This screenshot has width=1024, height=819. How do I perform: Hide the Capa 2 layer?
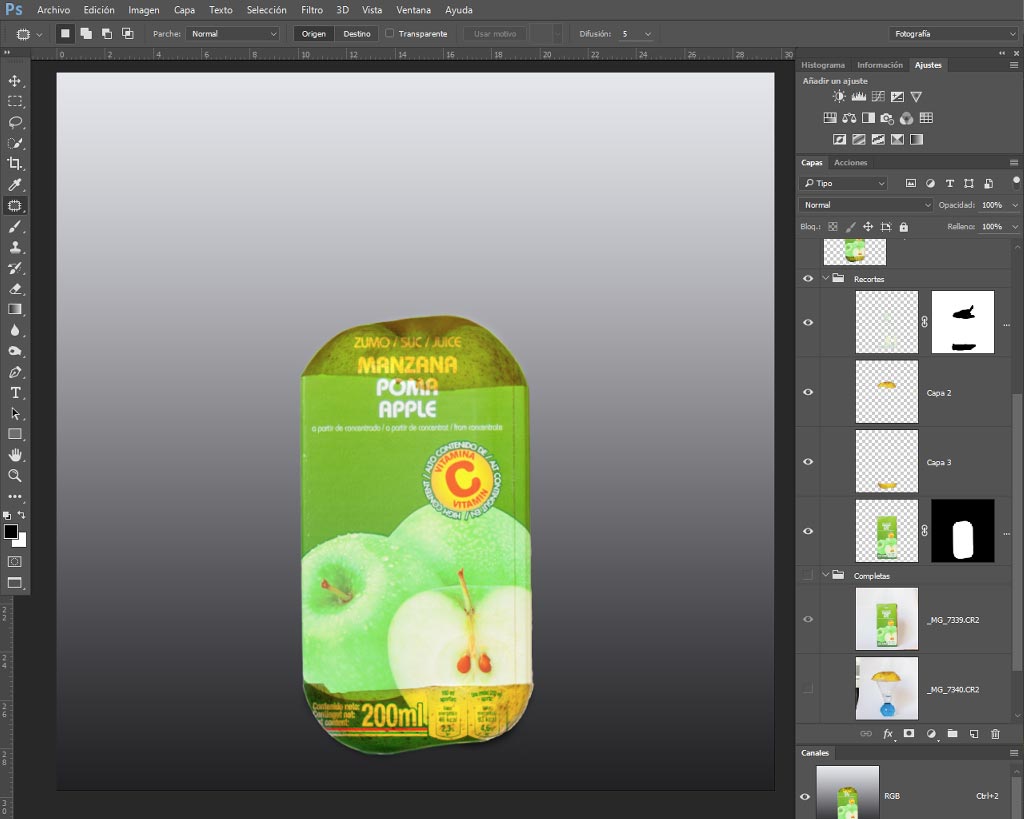[x=808, y=392]
